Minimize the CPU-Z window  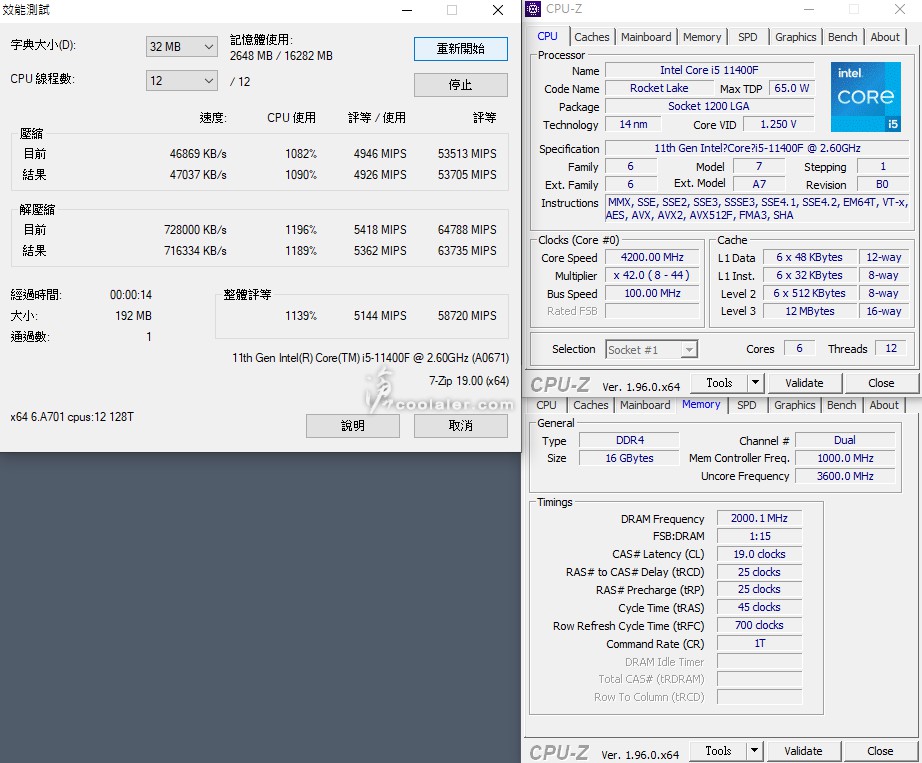click(x=809, y=9)
